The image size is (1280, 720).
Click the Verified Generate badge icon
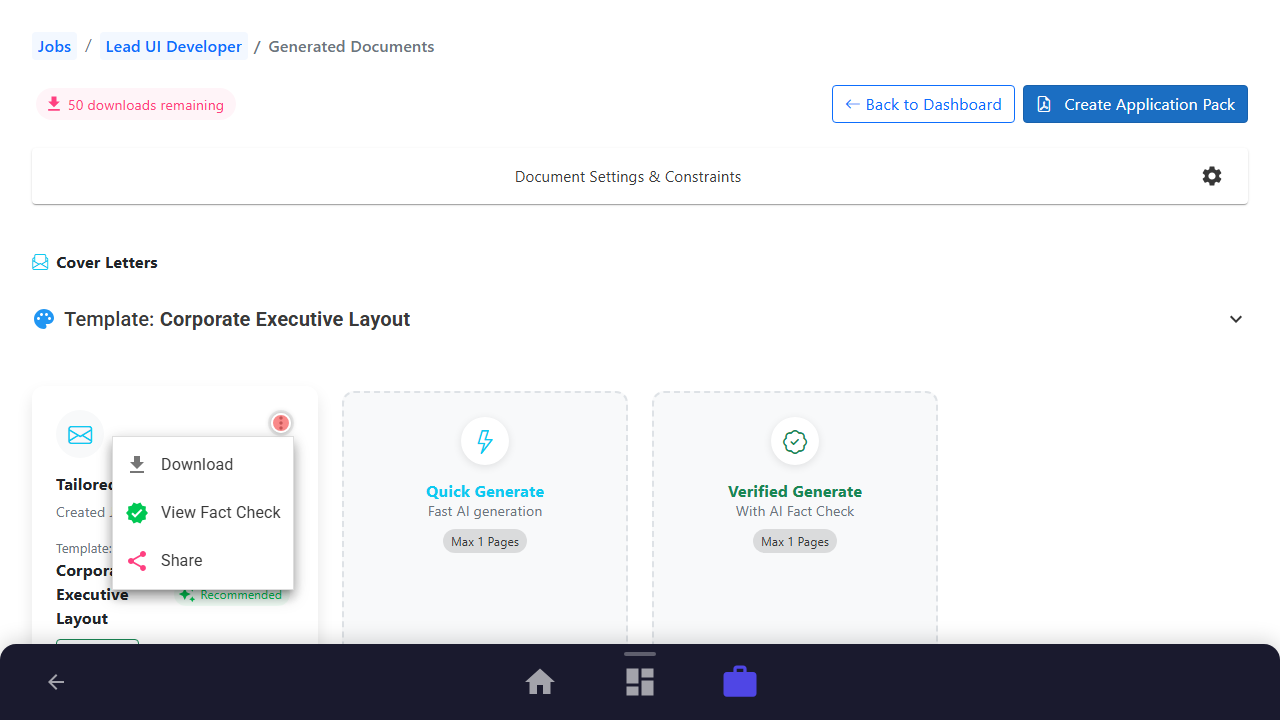(795, 441)
